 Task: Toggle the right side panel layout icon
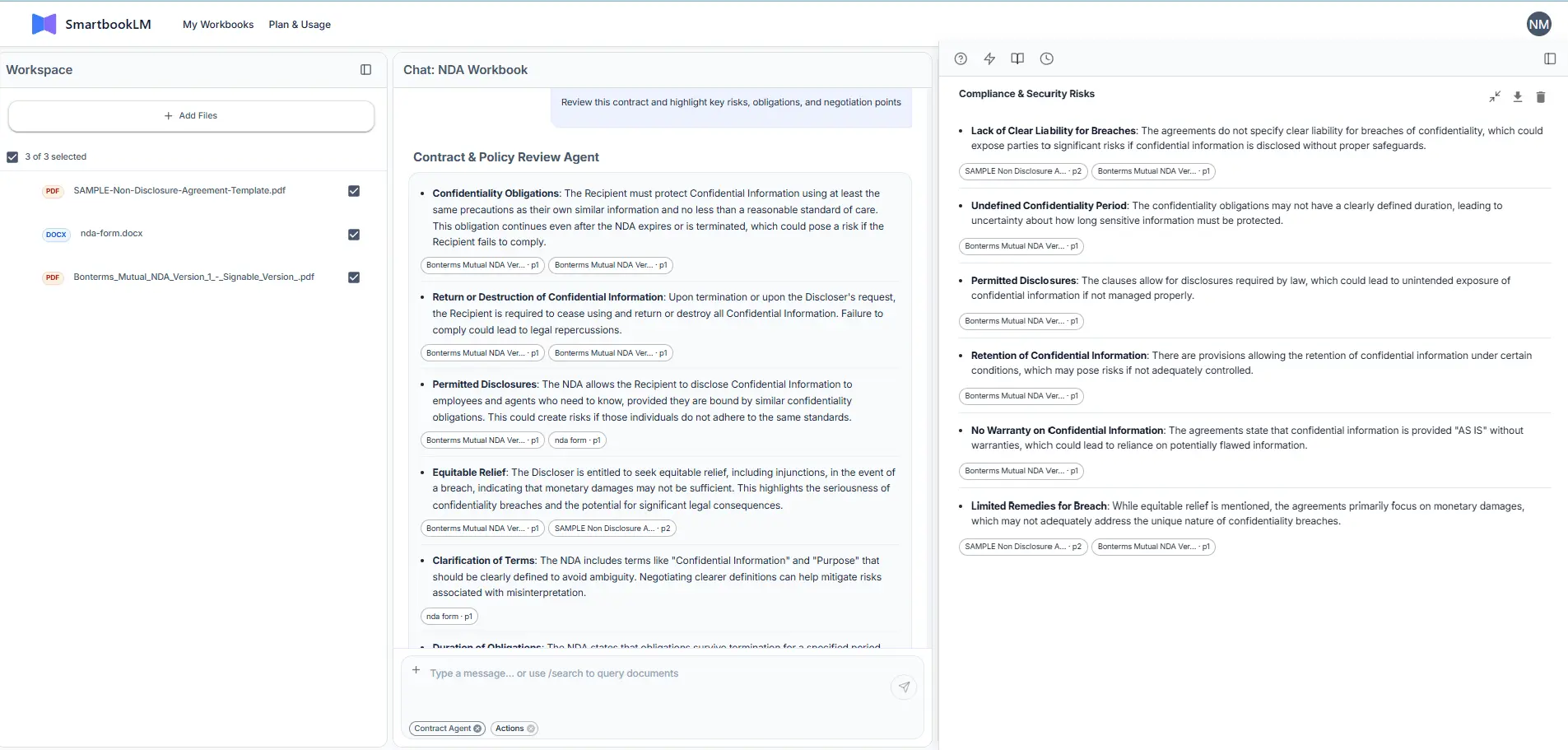(1550, 58)
